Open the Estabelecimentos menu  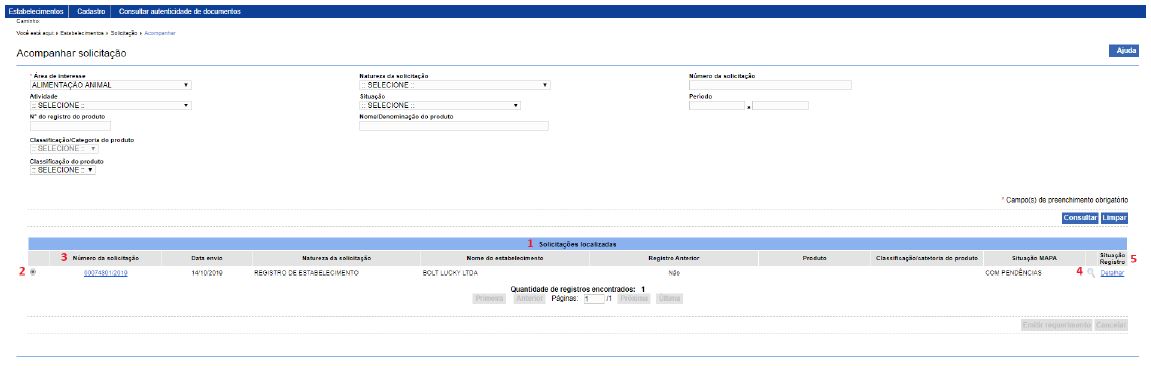pyautogui.click(x=36, y=12)
